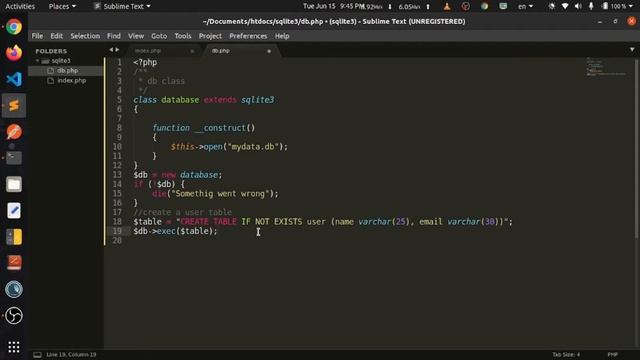Click the Activities button
This screenshot has width=640, height=360.
(20, 6)
